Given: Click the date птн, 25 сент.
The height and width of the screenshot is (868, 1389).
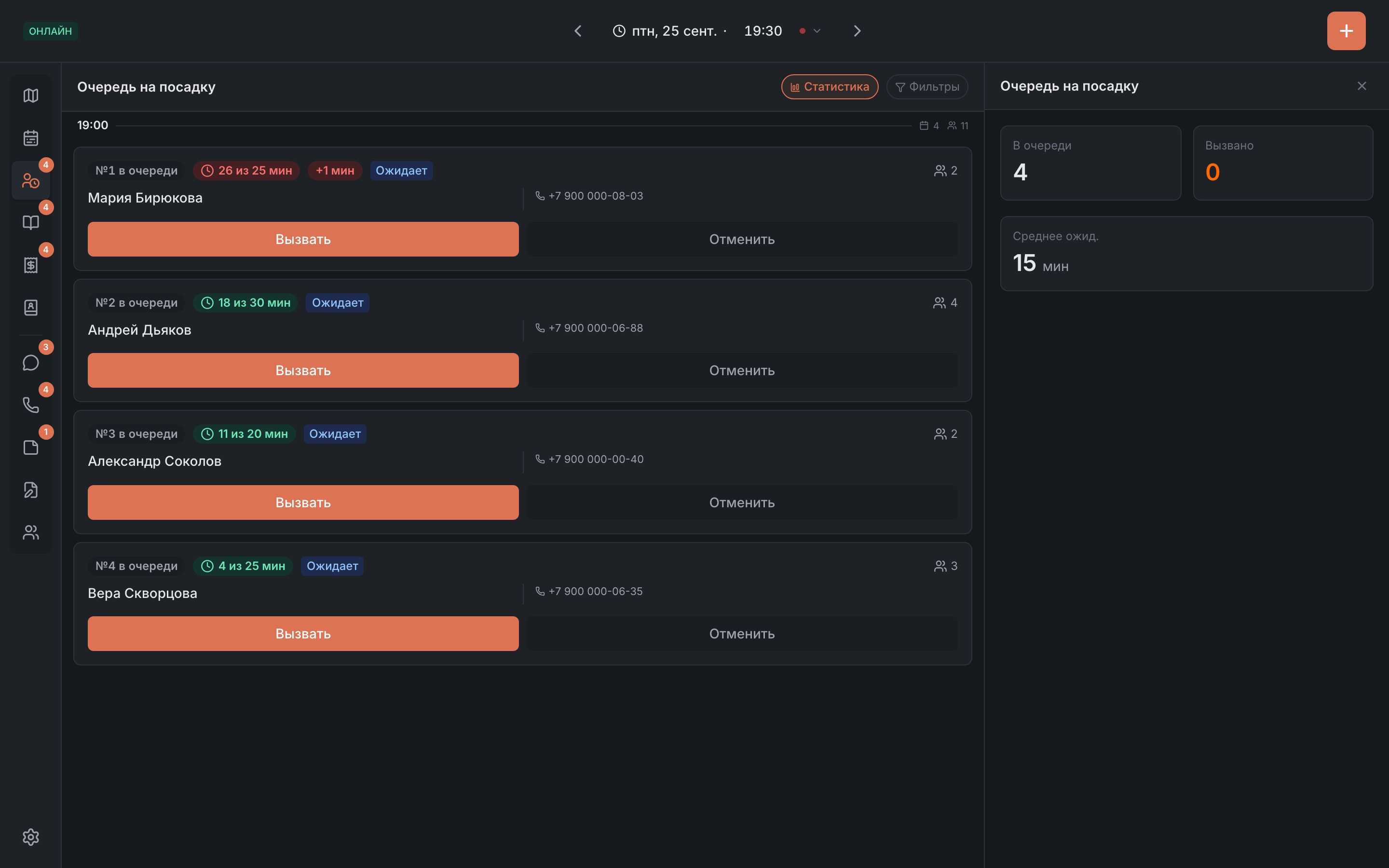Looking at the screenshot, I should (674, 31).
